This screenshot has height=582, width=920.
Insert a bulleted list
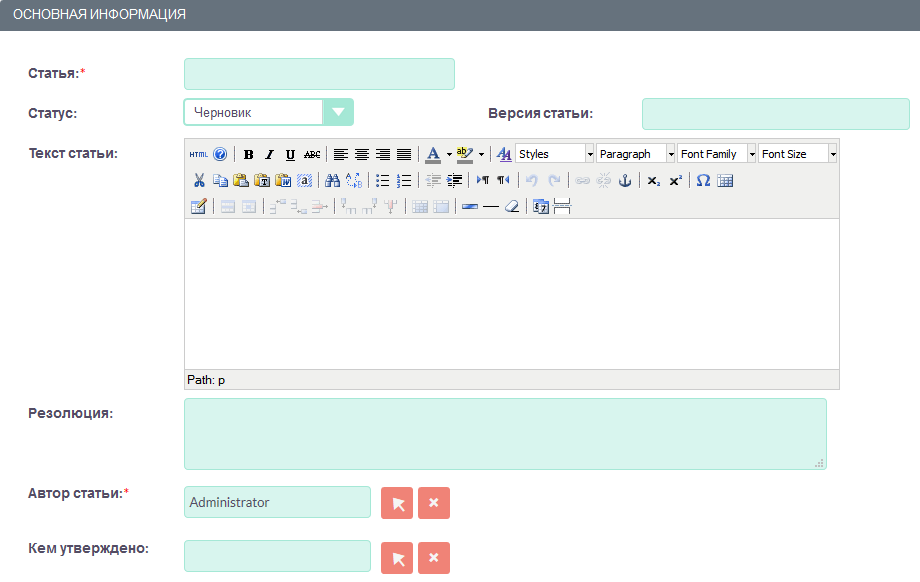click(x=382, y=181)
